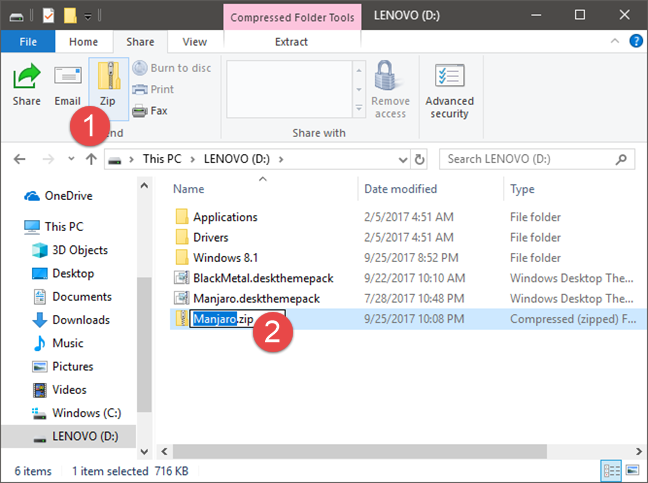Switch to the Extract tab
This screenshot has width=648, height=483.
tap(291, 42)
